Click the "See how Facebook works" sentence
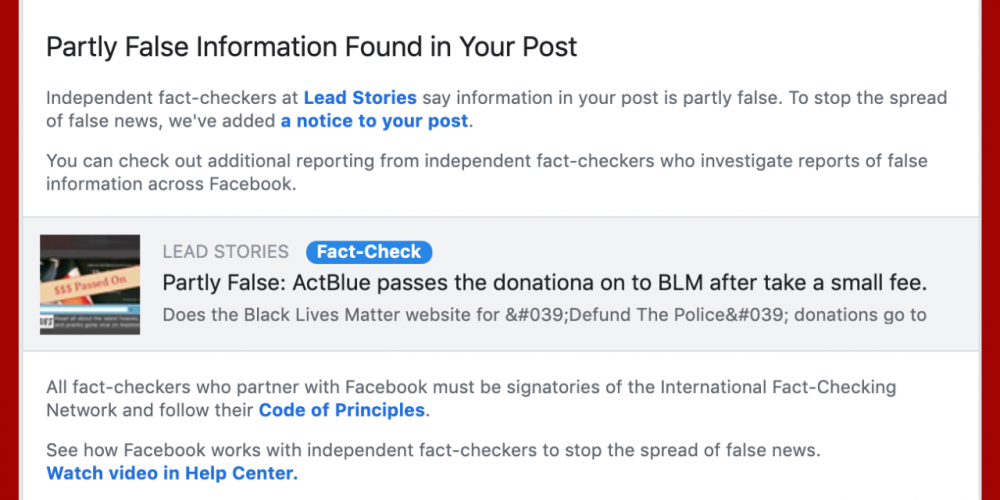Image resolution: width=1000 pixels, height=500 pixels. click(432, 450)
